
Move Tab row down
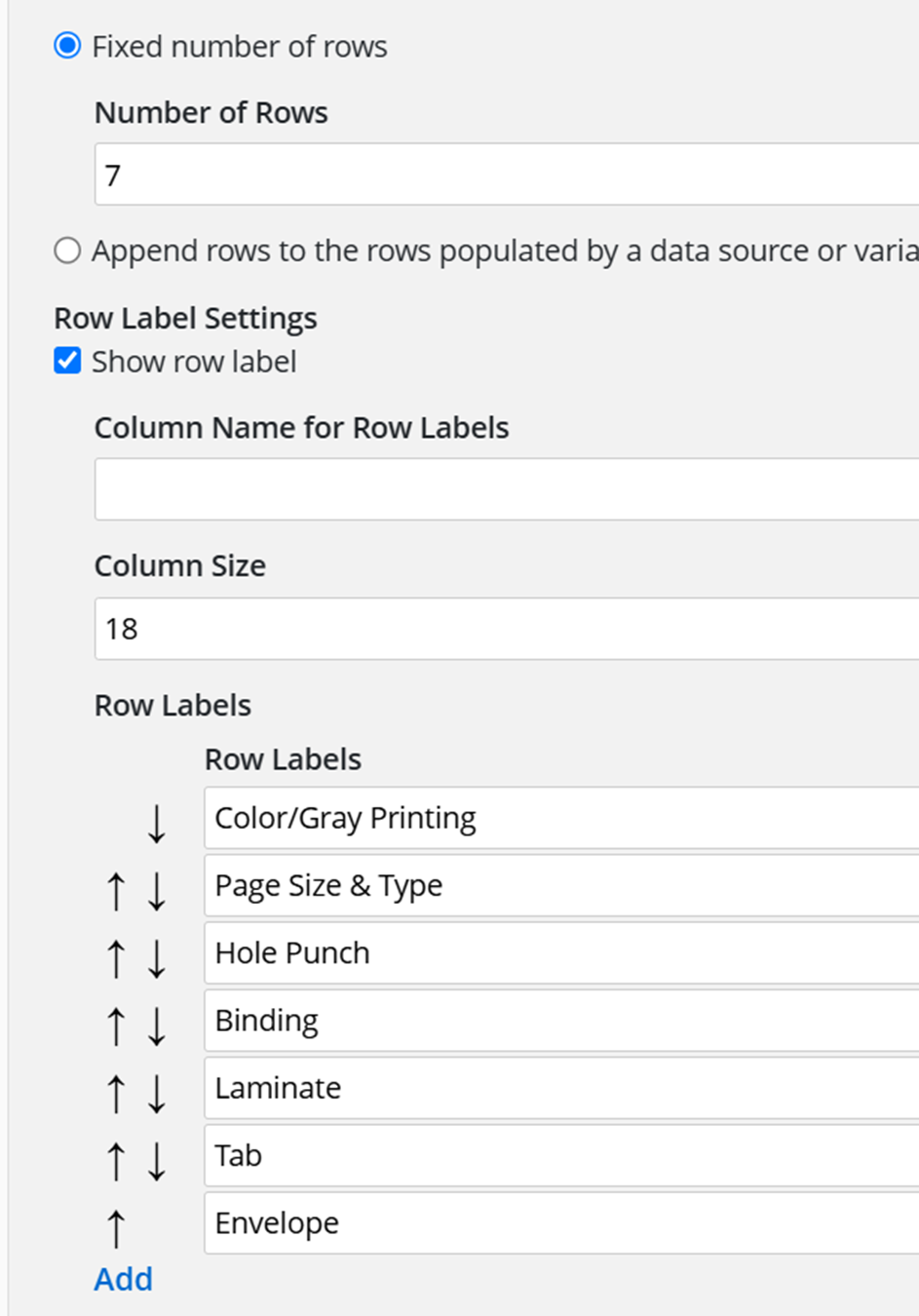click(156, 1161)
